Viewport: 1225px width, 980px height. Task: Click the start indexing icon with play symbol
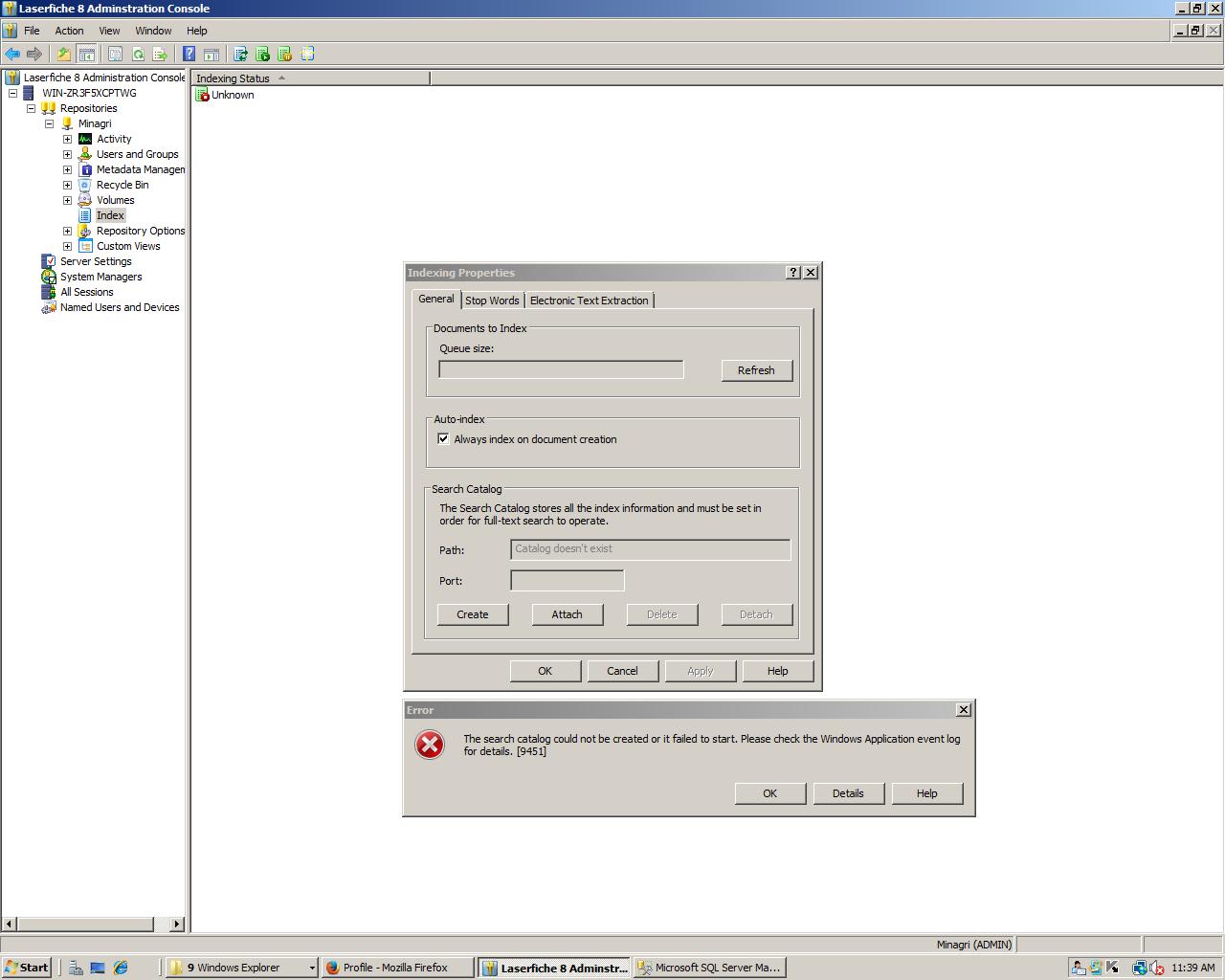tap(262, 55)
